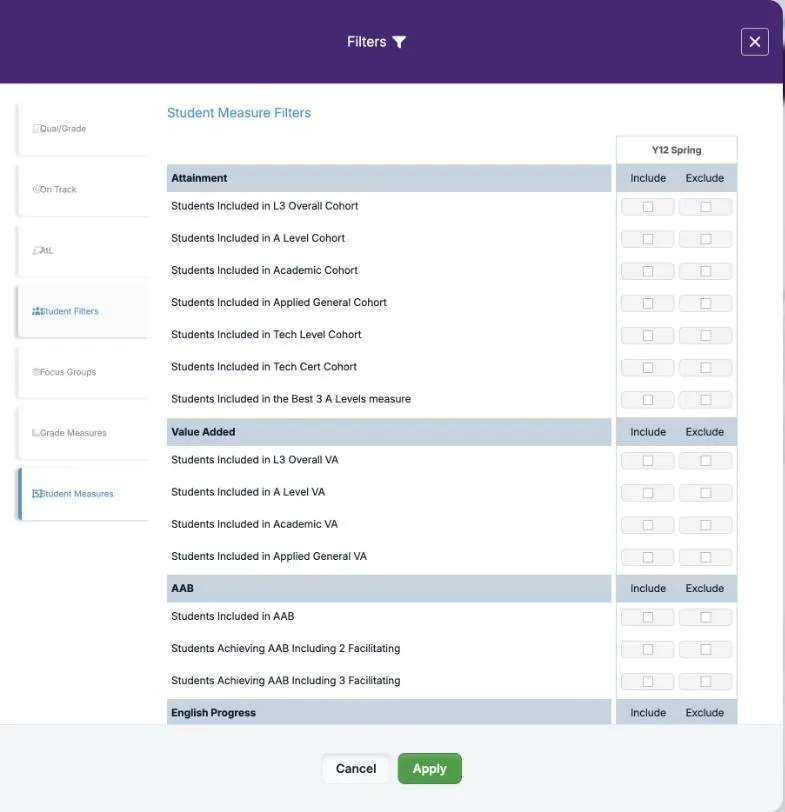This screenshot has height=812, width=785.
Task: Click the AAB section header
Action: (x=389, y=588)
